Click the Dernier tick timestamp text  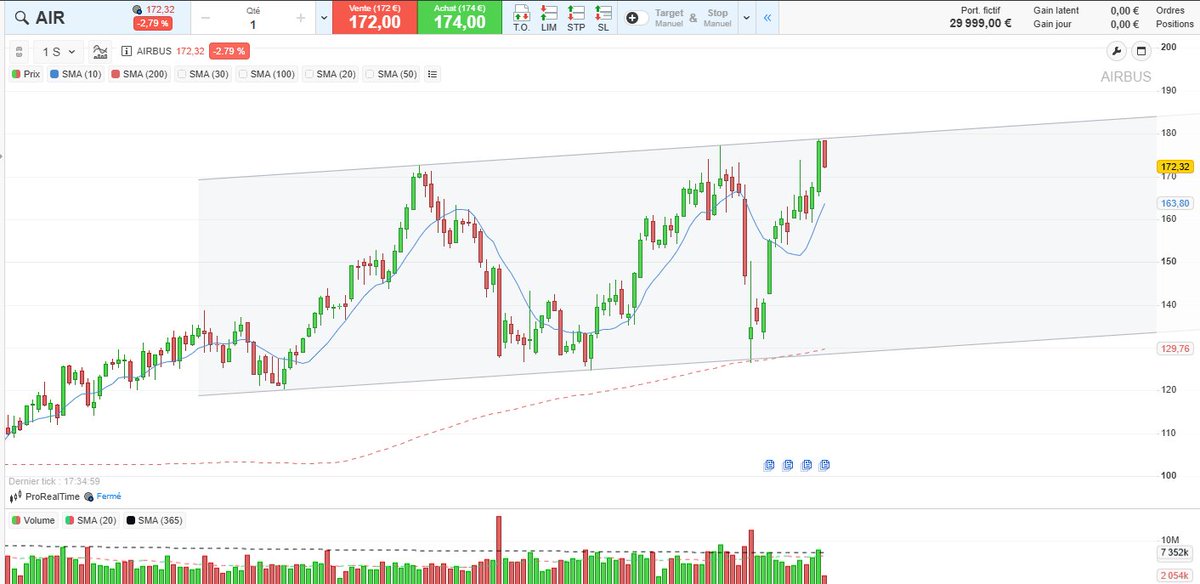click(x=53, y=481)
